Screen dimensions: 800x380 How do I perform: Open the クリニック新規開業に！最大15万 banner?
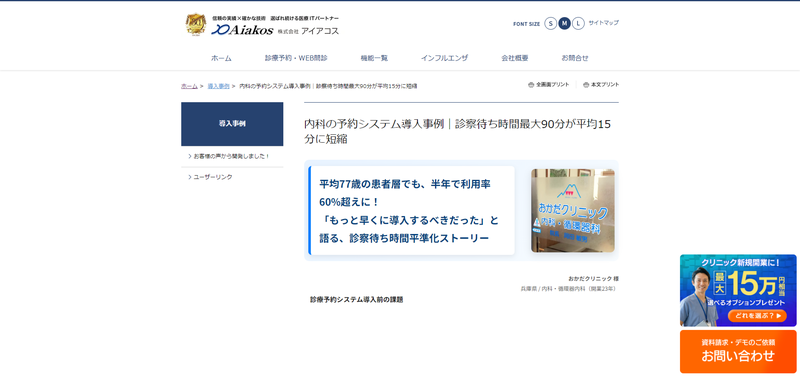click(x=738, y=291)
